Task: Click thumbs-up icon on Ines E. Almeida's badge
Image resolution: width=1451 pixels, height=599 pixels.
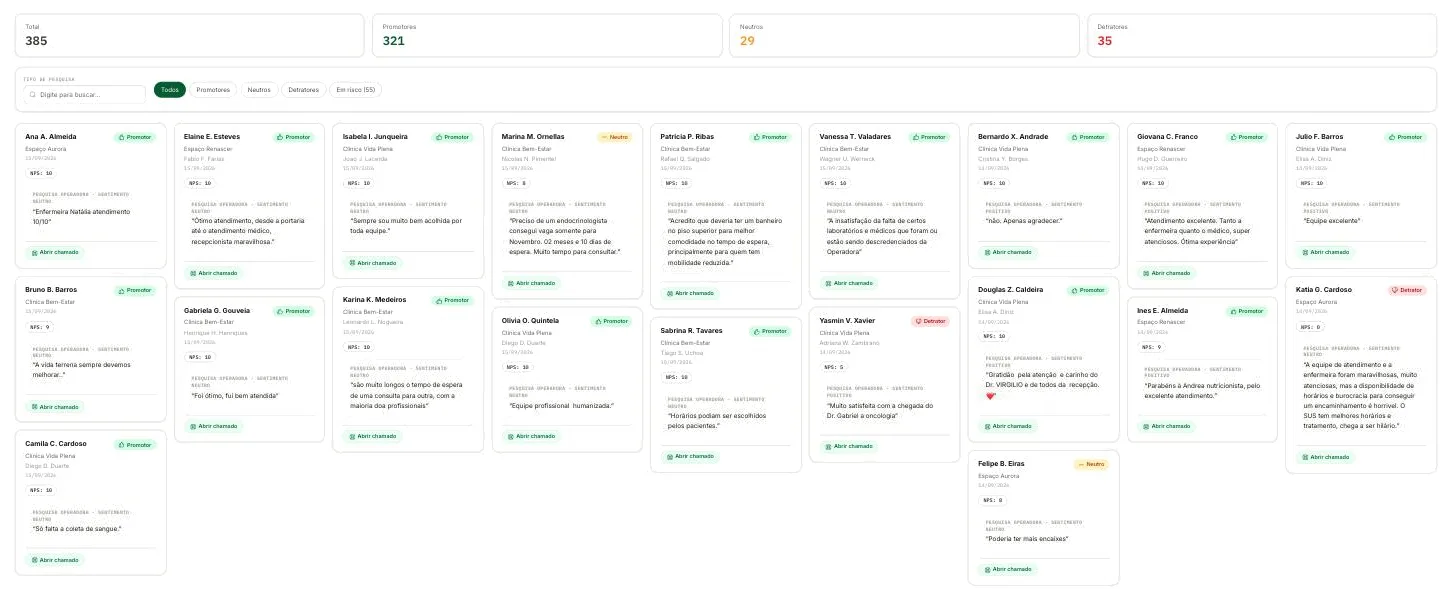Action: pyautogui.click(x=1234, y=311)
